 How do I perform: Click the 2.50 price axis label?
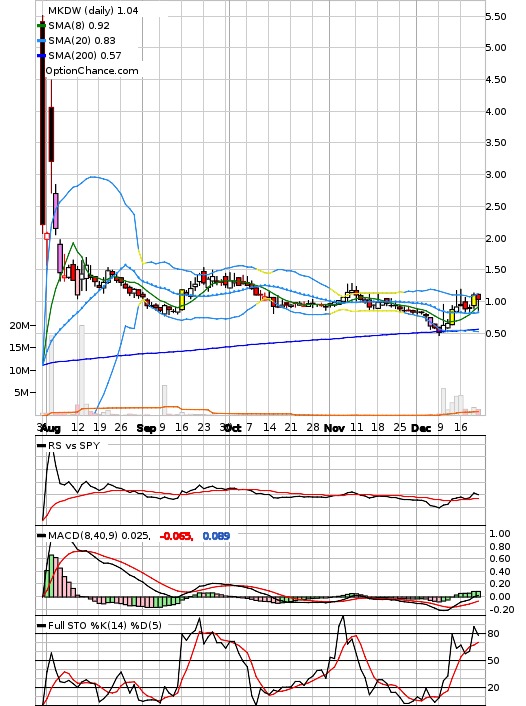tap(496, 207)
